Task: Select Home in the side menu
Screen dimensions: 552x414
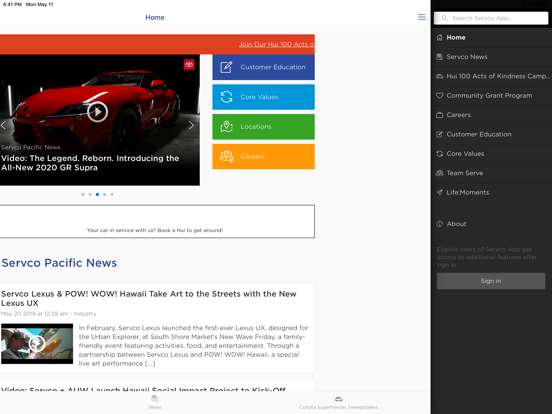Action: (x=491, y=37)
